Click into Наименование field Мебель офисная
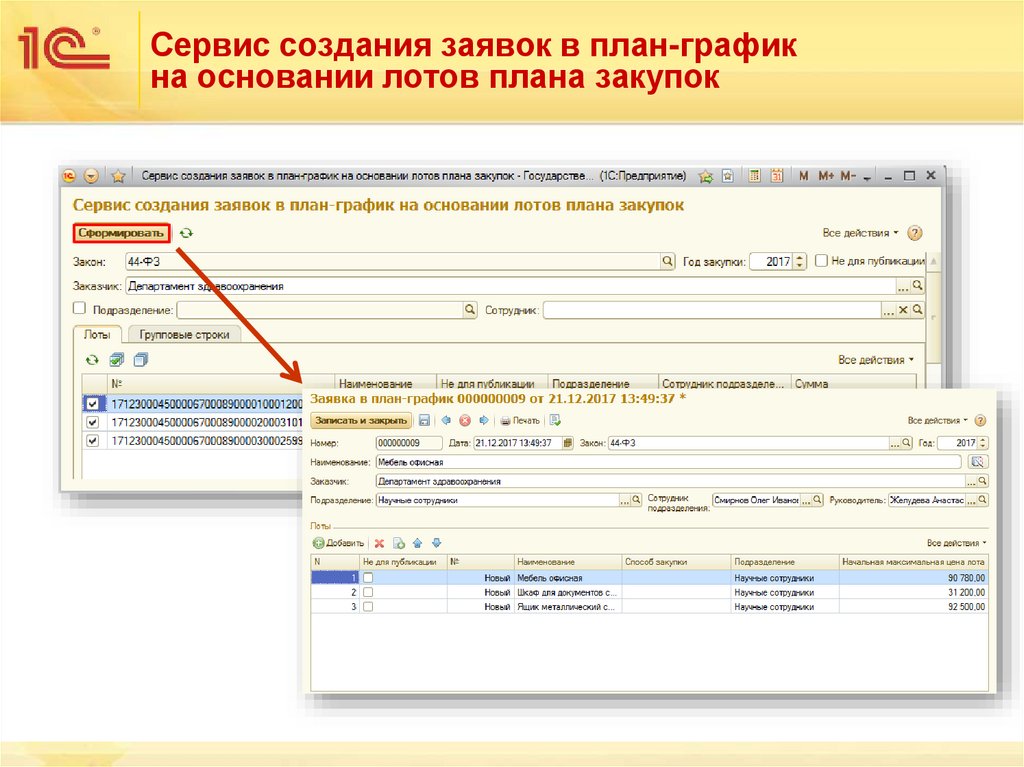The width and height of the screenshot is (1024, 767). click(x=669, y=462)
